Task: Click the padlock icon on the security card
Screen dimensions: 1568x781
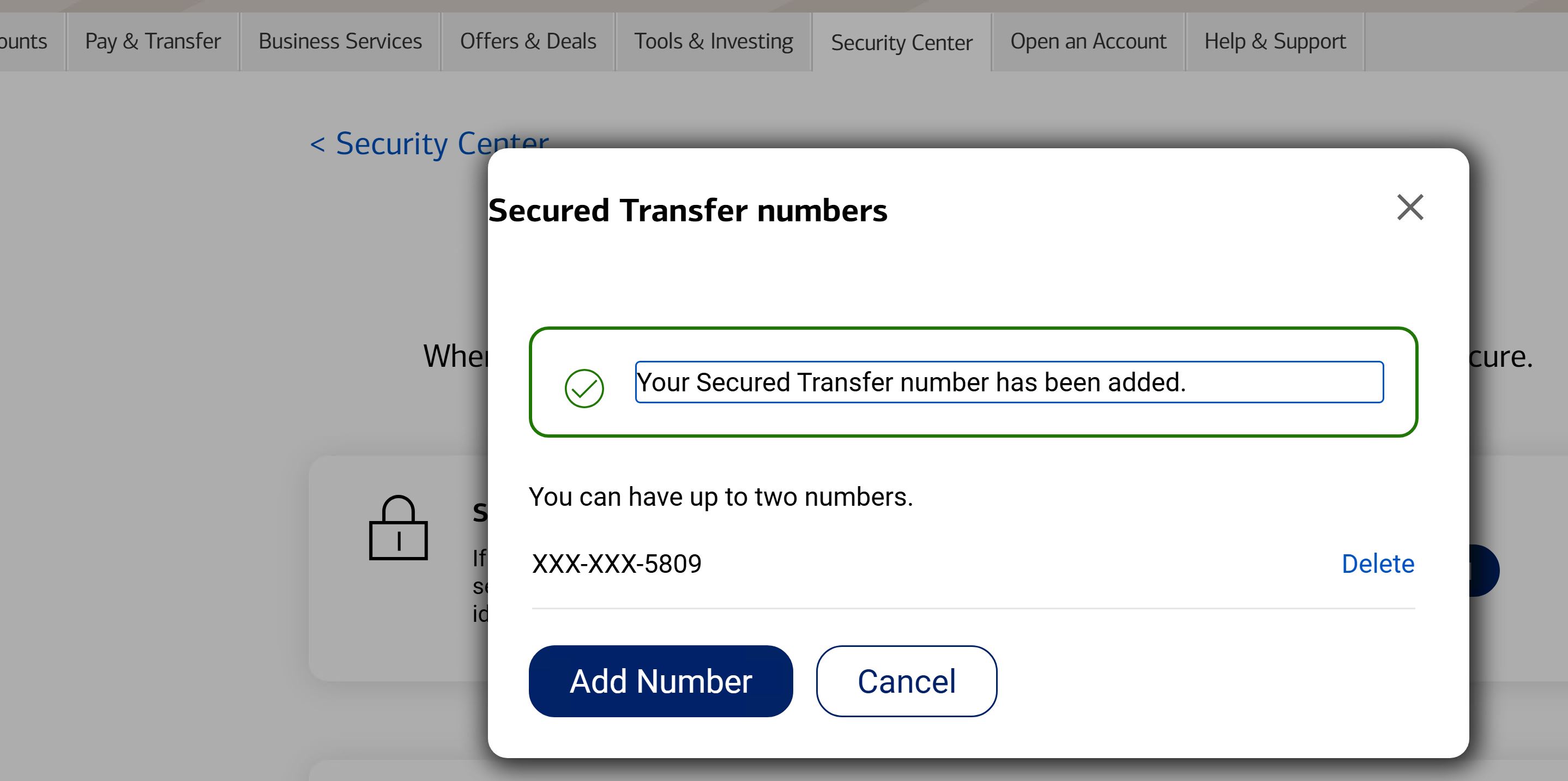Action: pos(398,528)
